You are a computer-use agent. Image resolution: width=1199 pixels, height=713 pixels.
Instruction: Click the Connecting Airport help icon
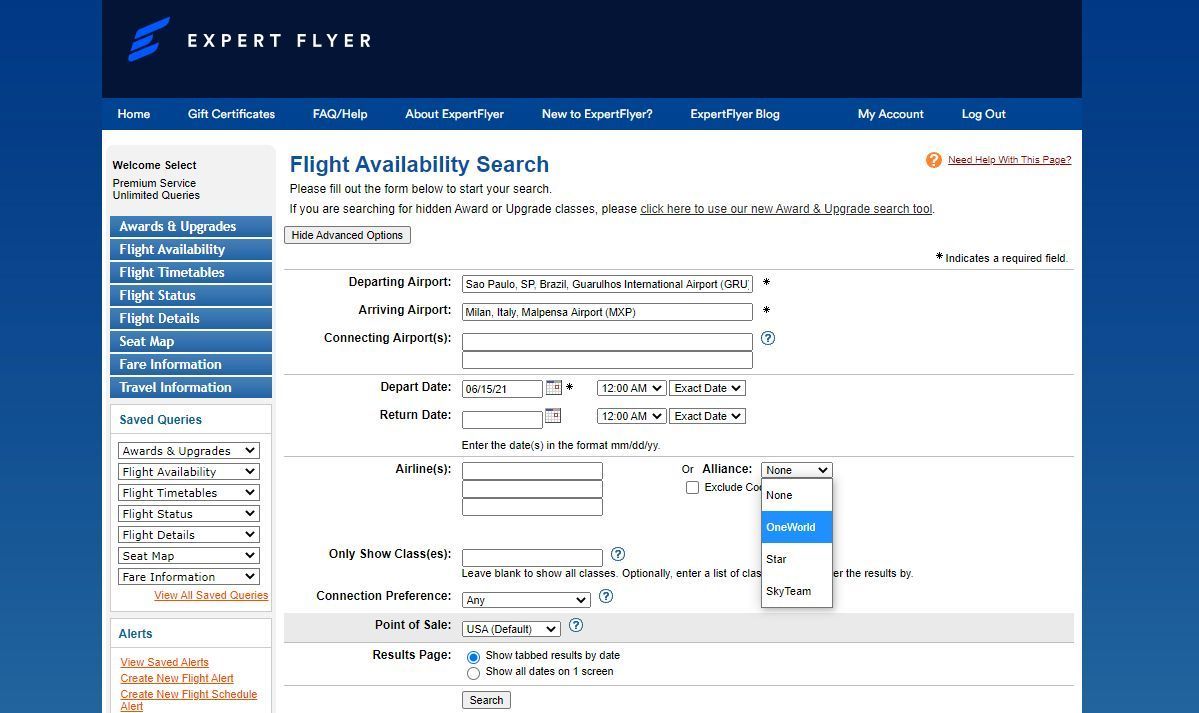coord(768,338)
